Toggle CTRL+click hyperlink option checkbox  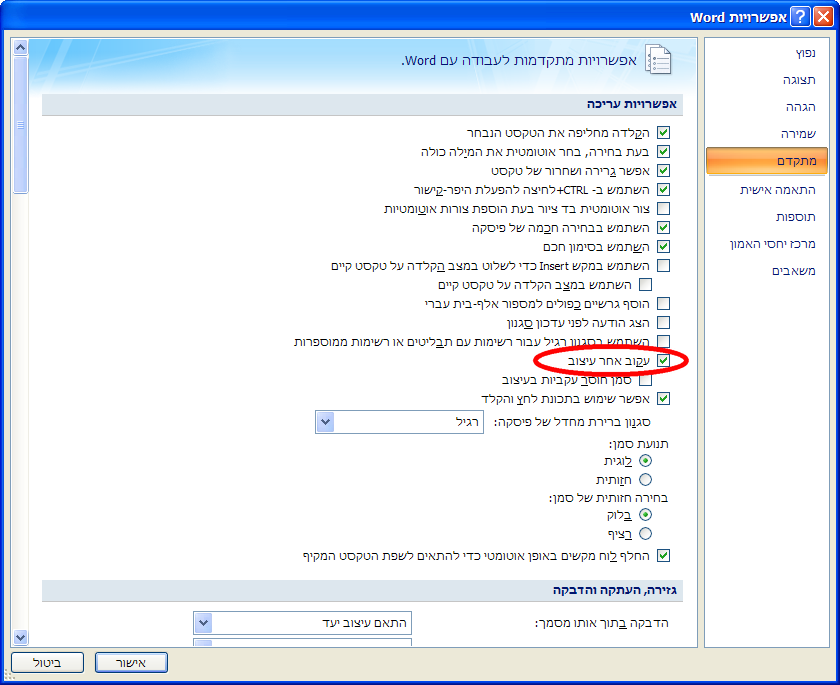pyautogui.click(x=663, y=190)
